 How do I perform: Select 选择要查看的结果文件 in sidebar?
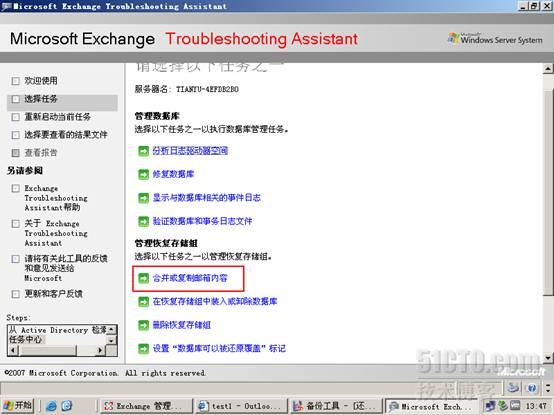(x=66, y=135)
